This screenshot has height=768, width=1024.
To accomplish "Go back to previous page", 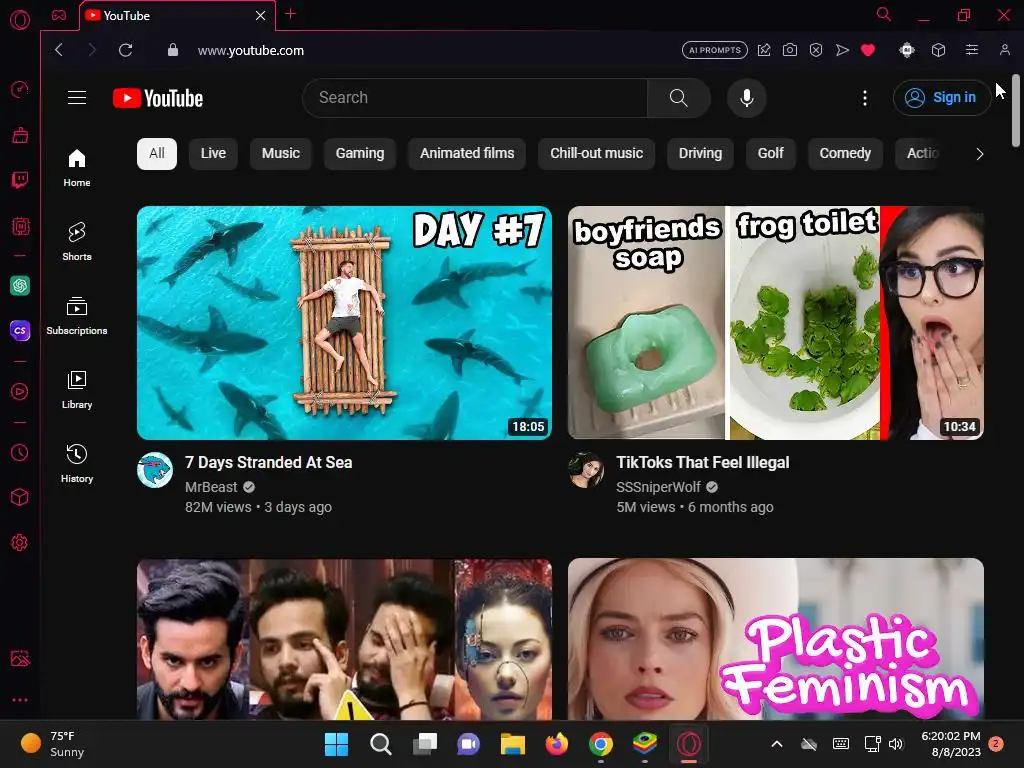I will point(59,50).
